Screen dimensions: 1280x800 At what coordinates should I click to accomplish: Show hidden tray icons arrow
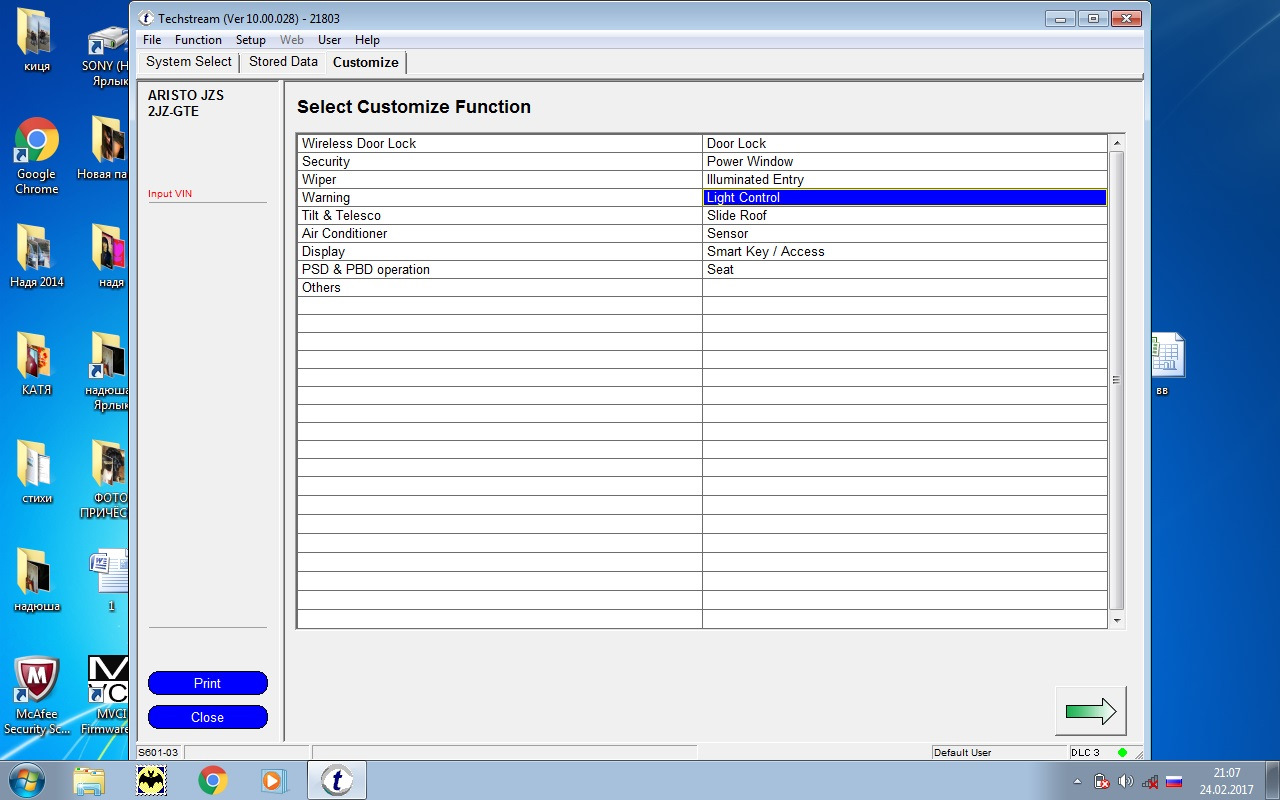coord(1077,781)
